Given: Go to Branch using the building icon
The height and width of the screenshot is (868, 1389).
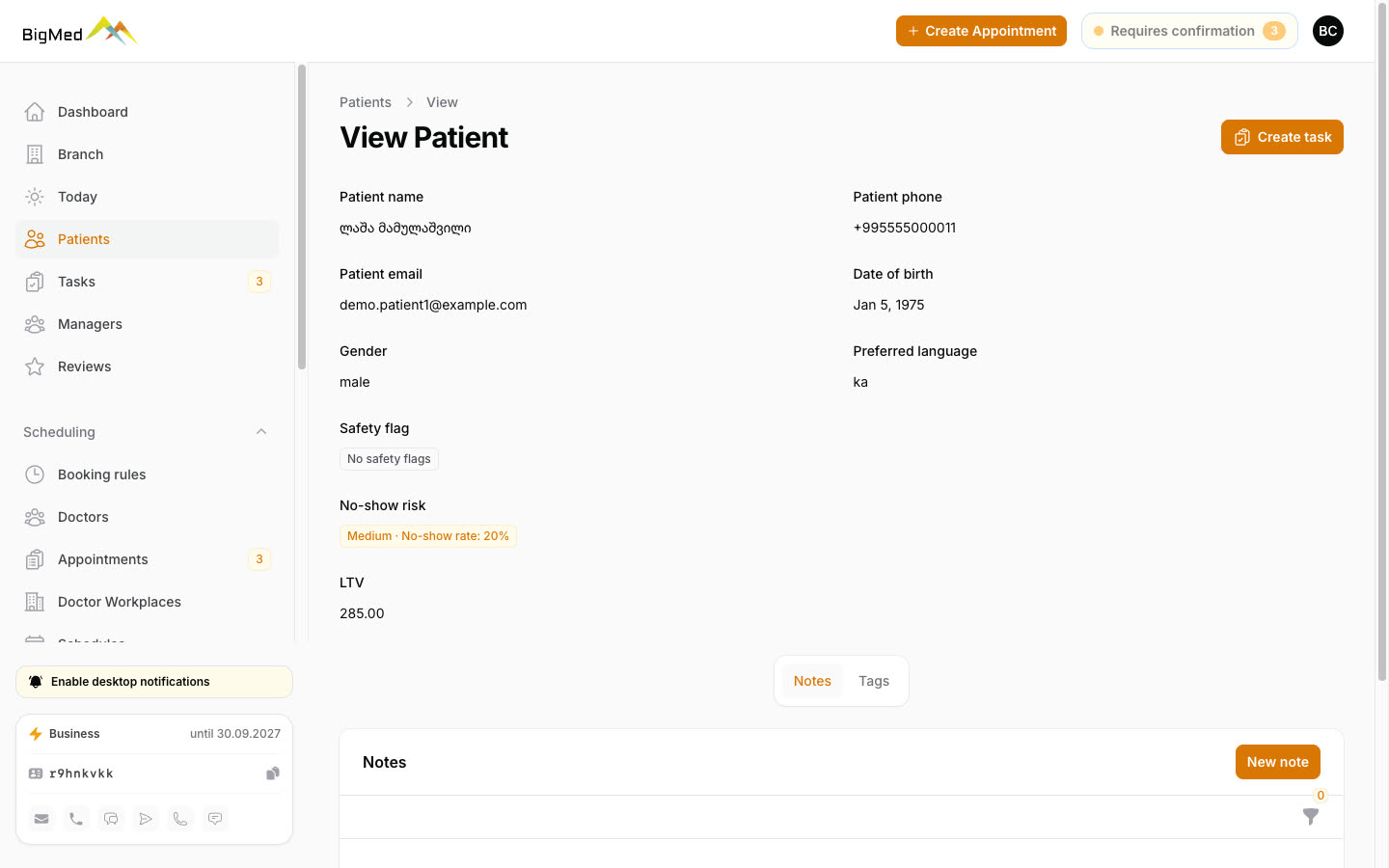Looking at the screenshot, I should click(x=35, y=154).
